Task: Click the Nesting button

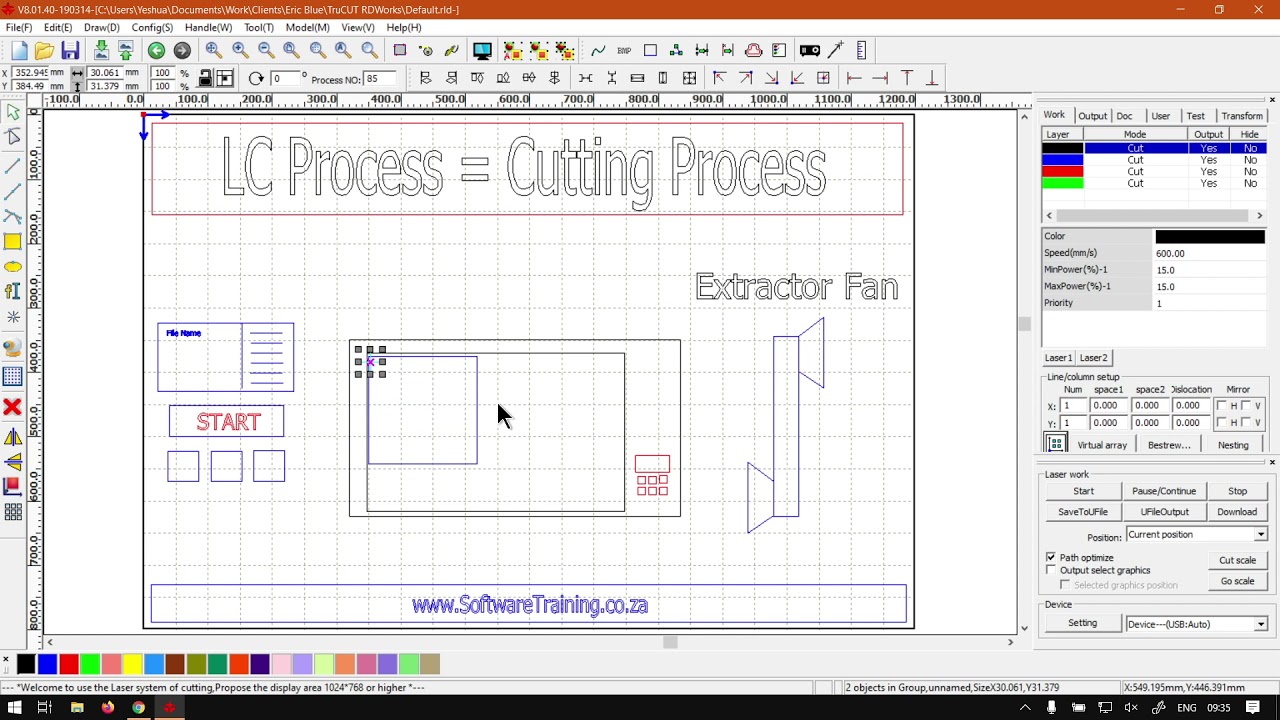Action: point(1233,445)
